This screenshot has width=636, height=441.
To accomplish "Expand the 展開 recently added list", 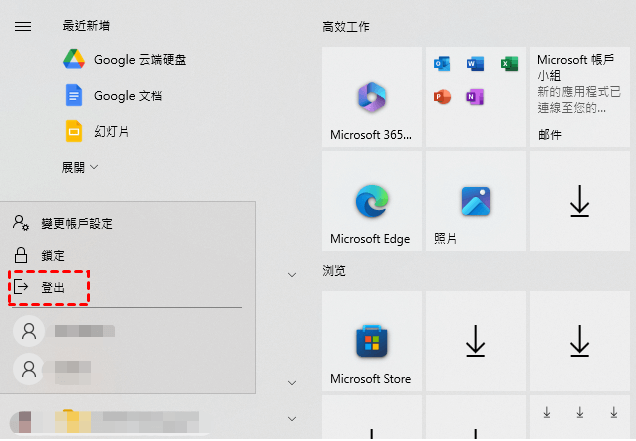I will [x=80, y=167].
